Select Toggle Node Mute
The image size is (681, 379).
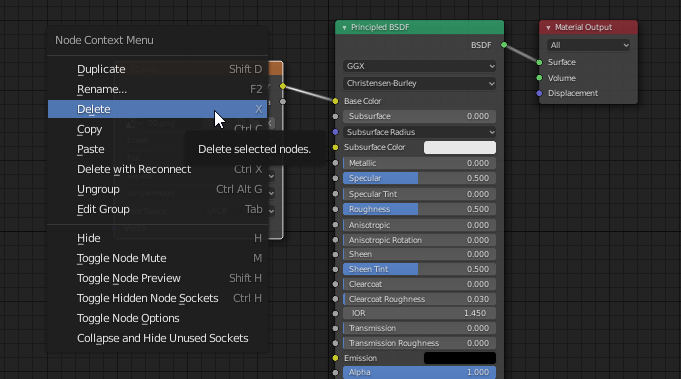click(157, 258)
